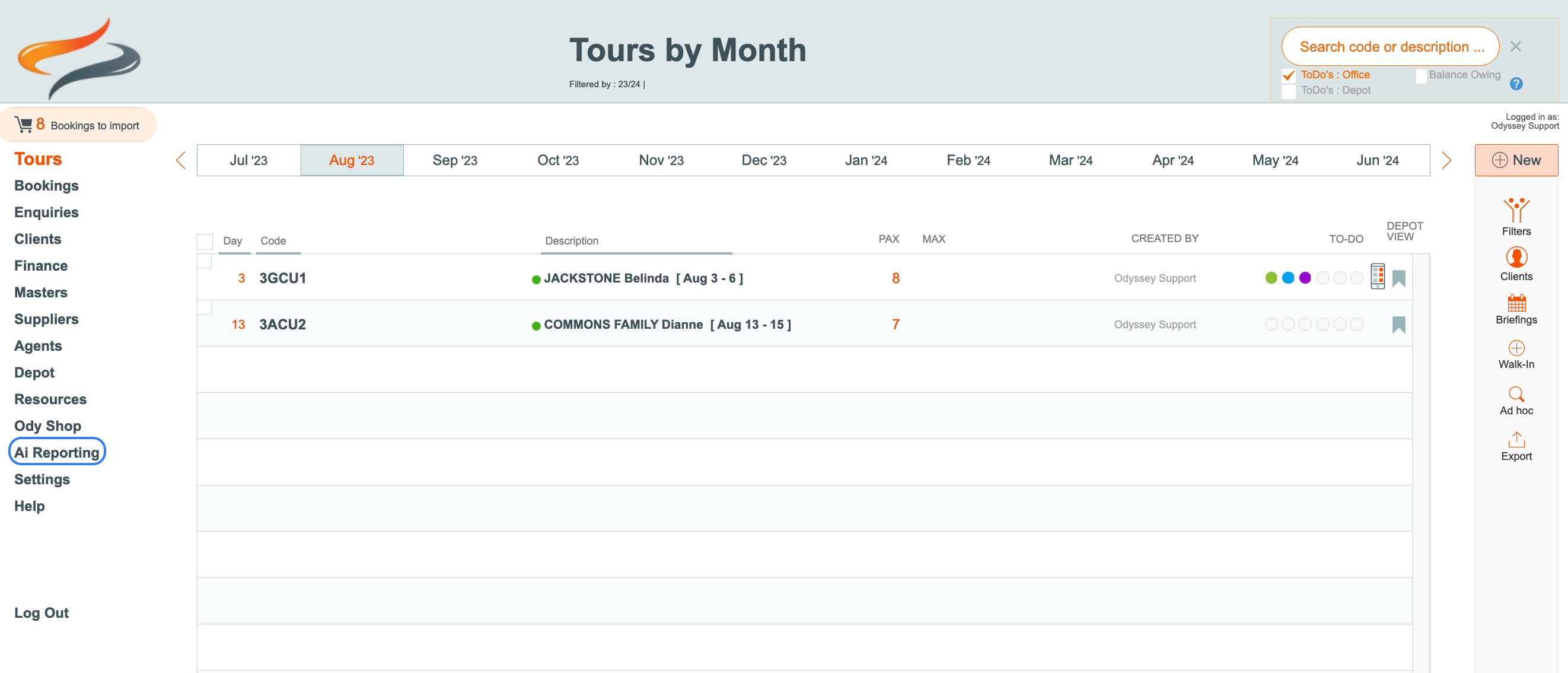This screenshot has height=673, width=1568.
Task: Open the Ad hoc search icon
Action: click(1516, 394)
